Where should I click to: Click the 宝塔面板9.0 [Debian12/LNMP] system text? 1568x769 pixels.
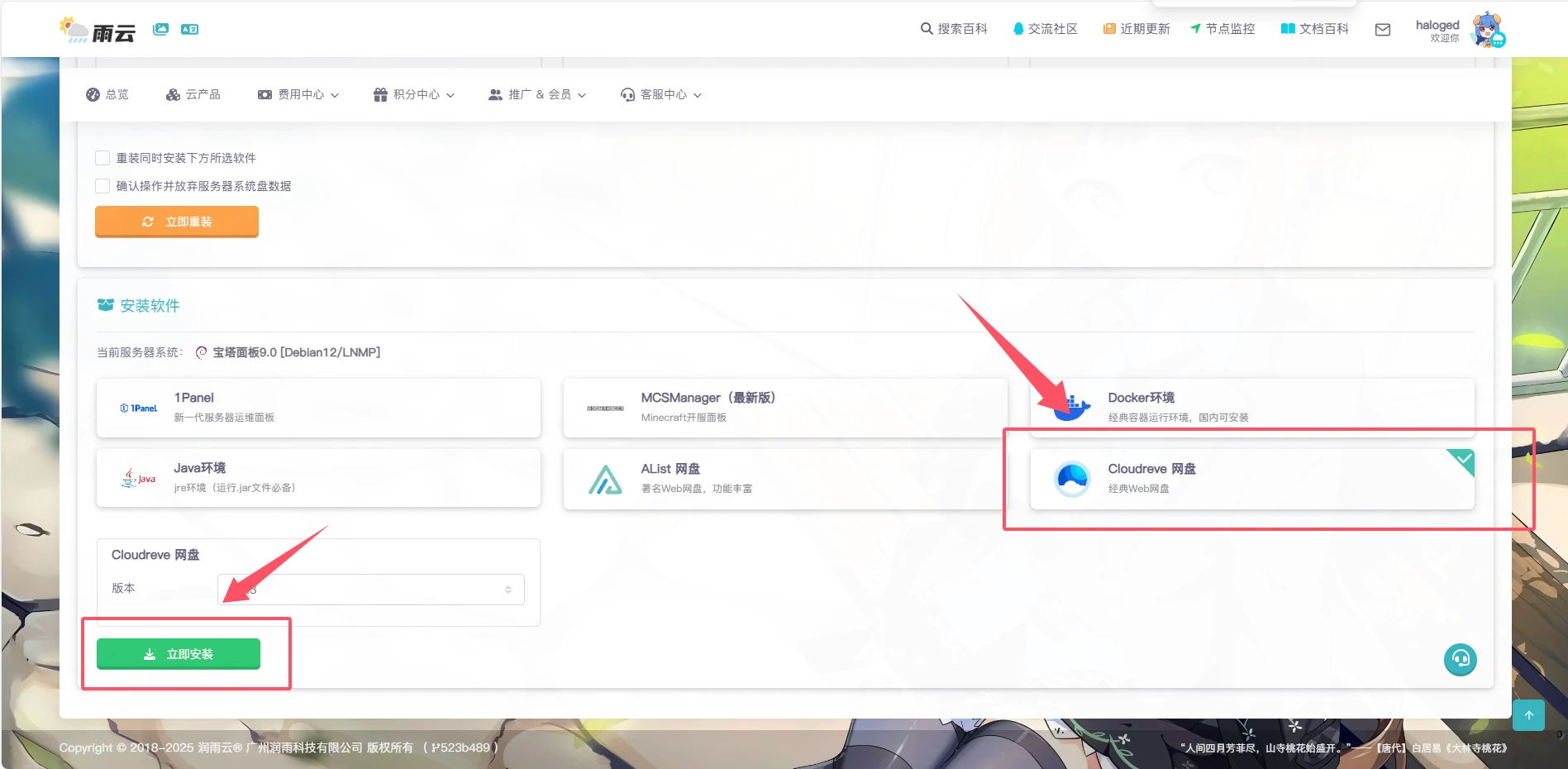(x=297, y=352)
